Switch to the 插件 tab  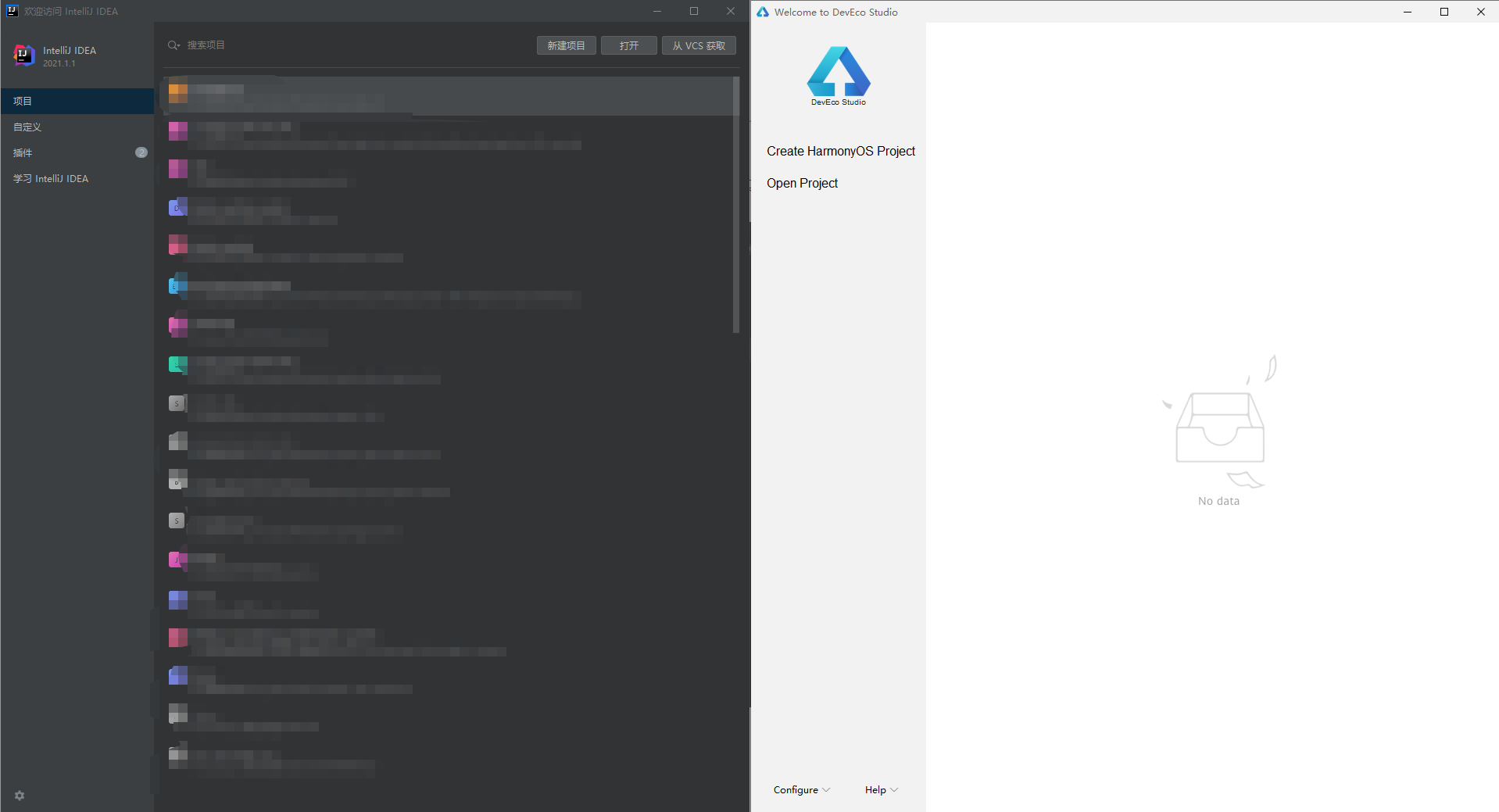(23, 152)
